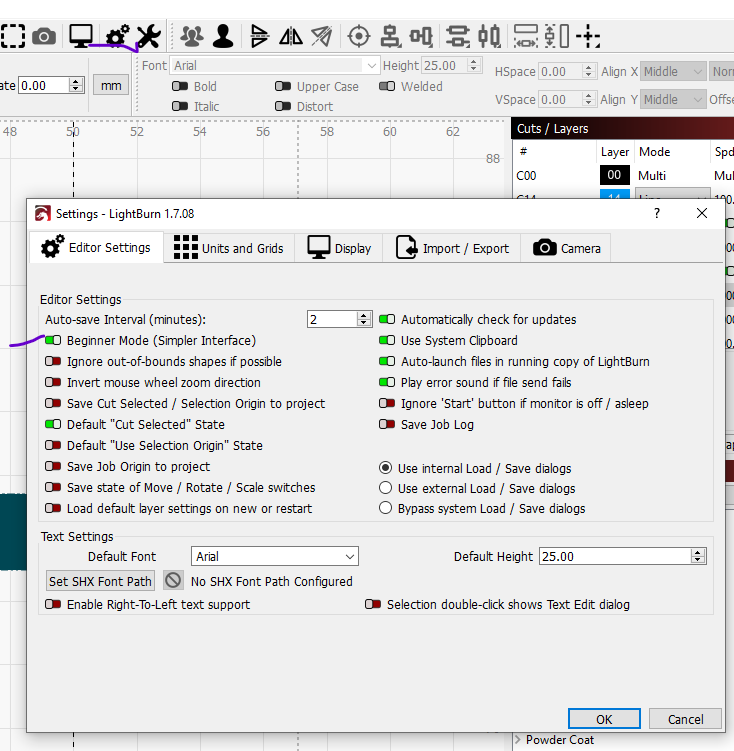Image resolution: width=734 pixels, height=751 pixels.
Task: Toggle Play error sound if file send fails
Action: pyautogui.click(x=387, y=383)
